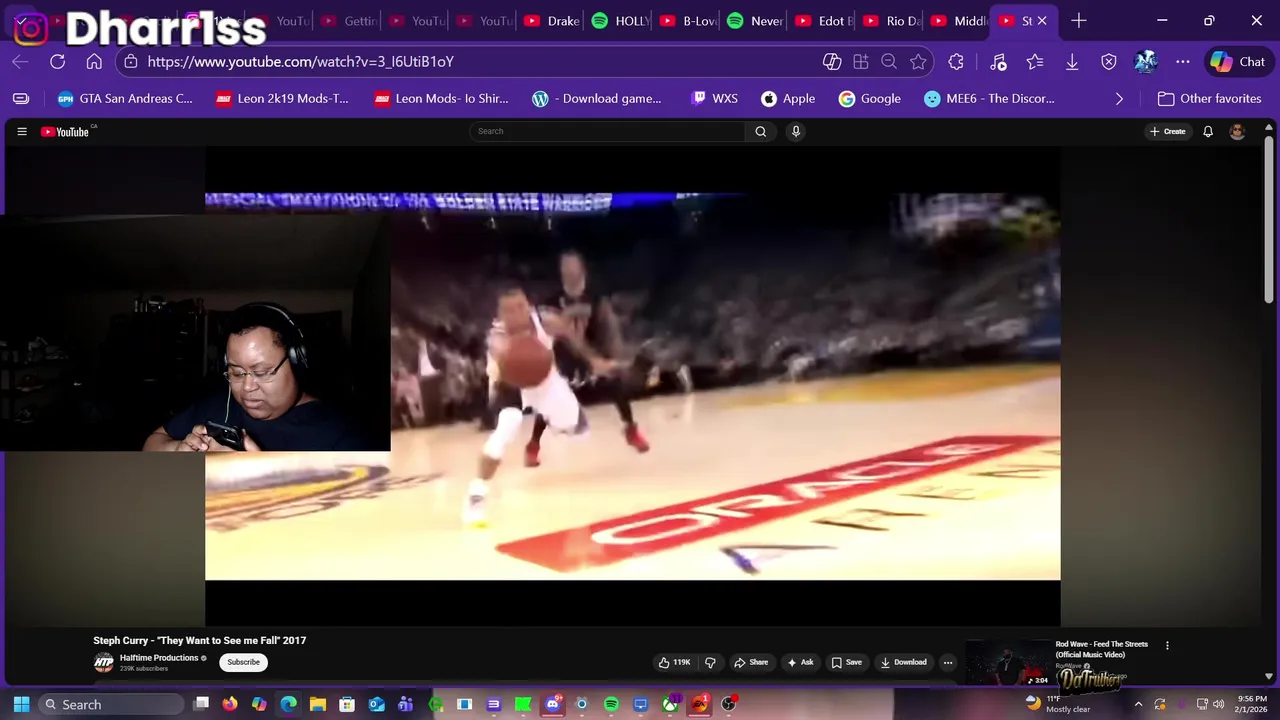Viewport: 1280px width, 720px height.
Task: Open the Copilot Chat button
Action: click(x=1238, y=62)
